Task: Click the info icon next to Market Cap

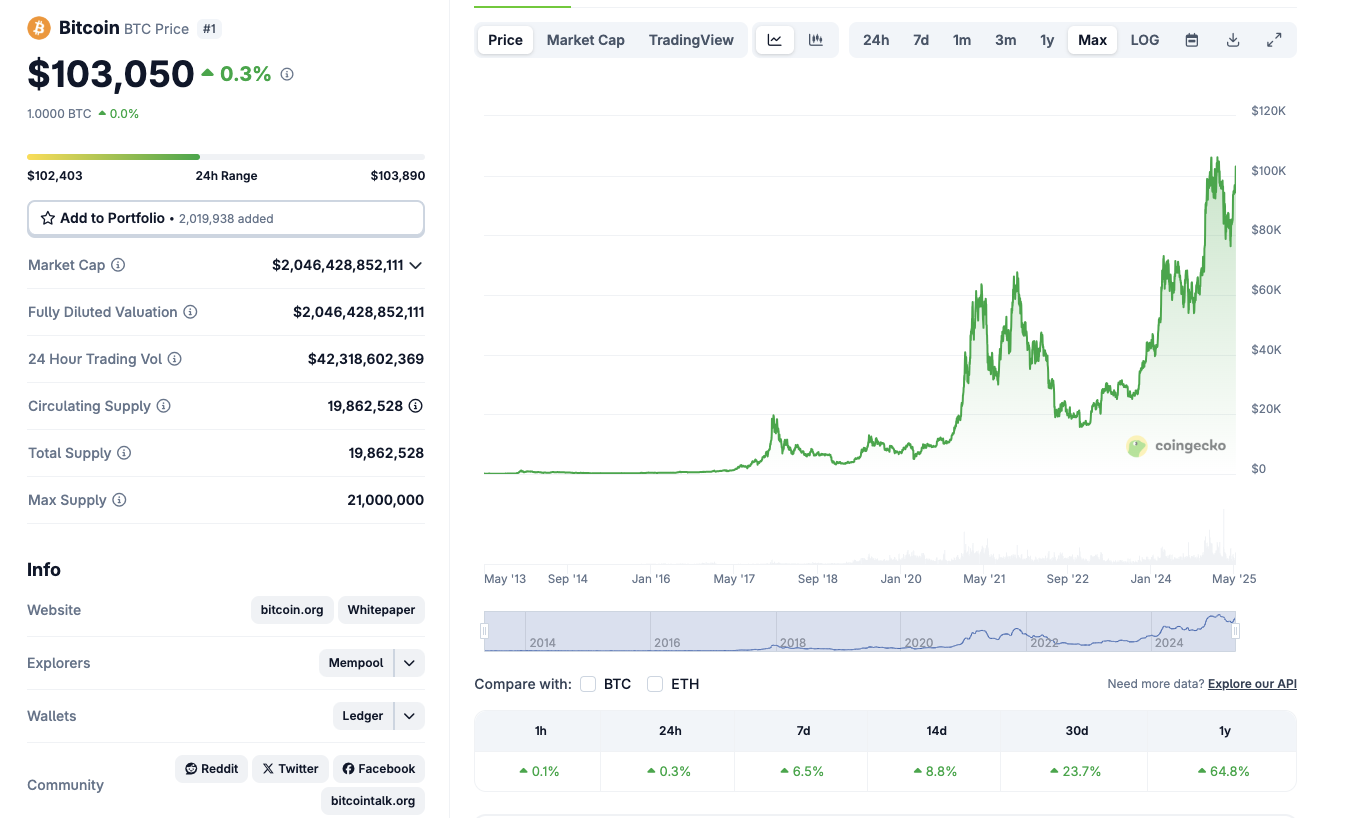Action: pyautogui.click(x=118, y=265)
